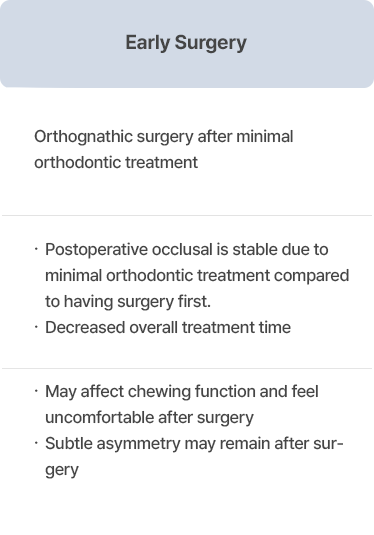Click bullet dot before 'Subtle asymmetry'
The height and width of the screenshot is (535, 374).
36,443
